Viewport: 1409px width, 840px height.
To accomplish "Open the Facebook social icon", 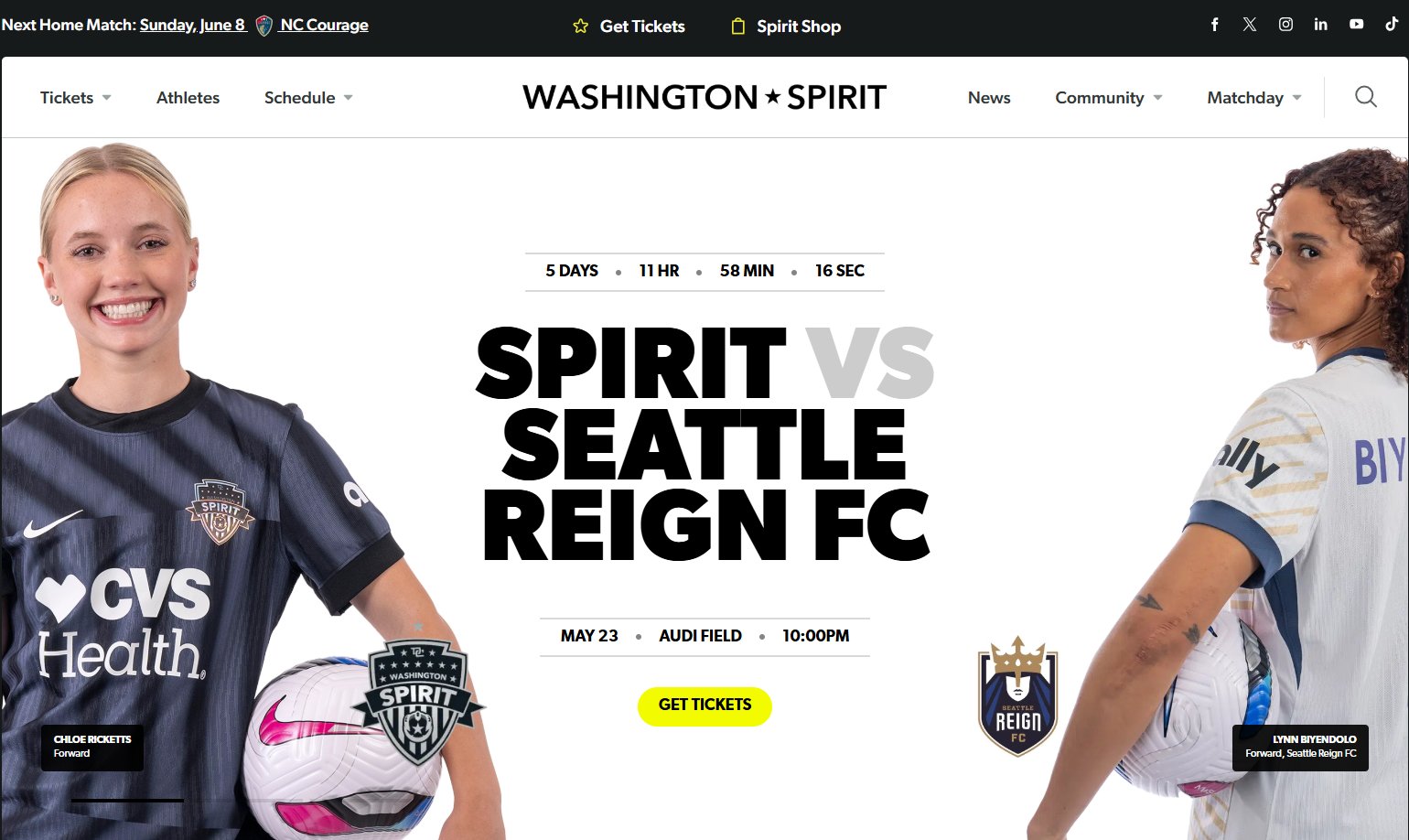I will pyautogui.click(x=1215, y=25).
